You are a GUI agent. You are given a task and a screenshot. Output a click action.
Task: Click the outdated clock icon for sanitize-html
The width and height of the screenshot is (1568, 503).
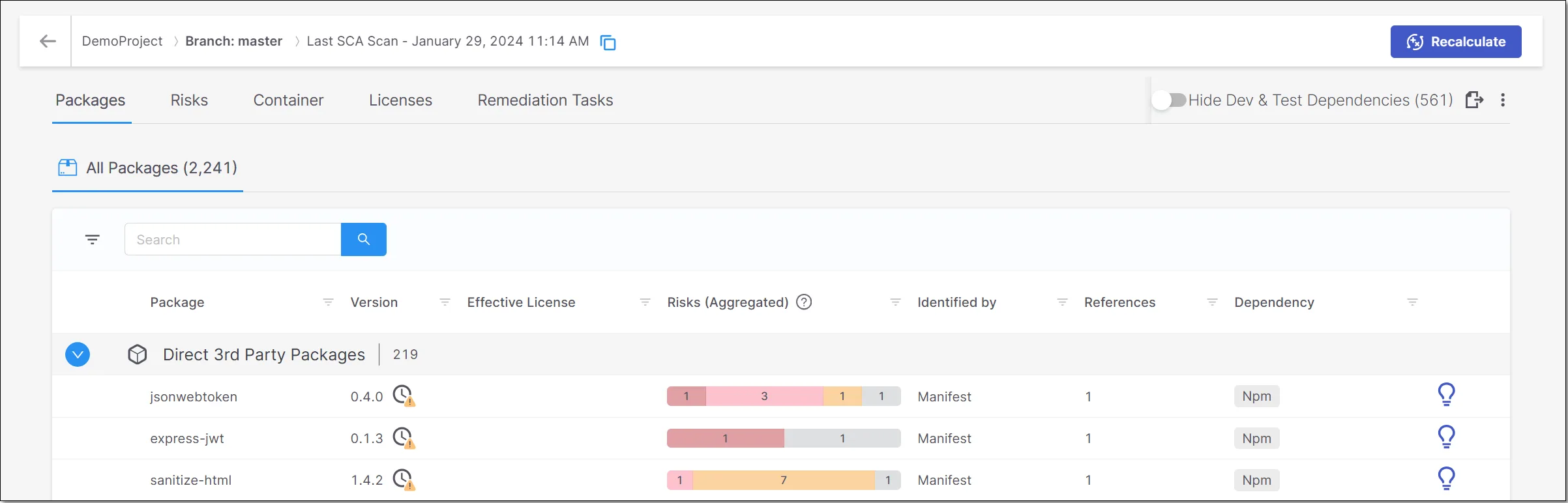pos(404,480)
